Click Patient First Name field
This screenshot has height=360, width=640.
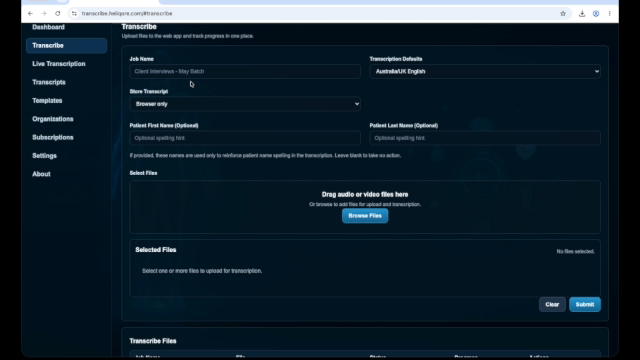click(245, 138)
